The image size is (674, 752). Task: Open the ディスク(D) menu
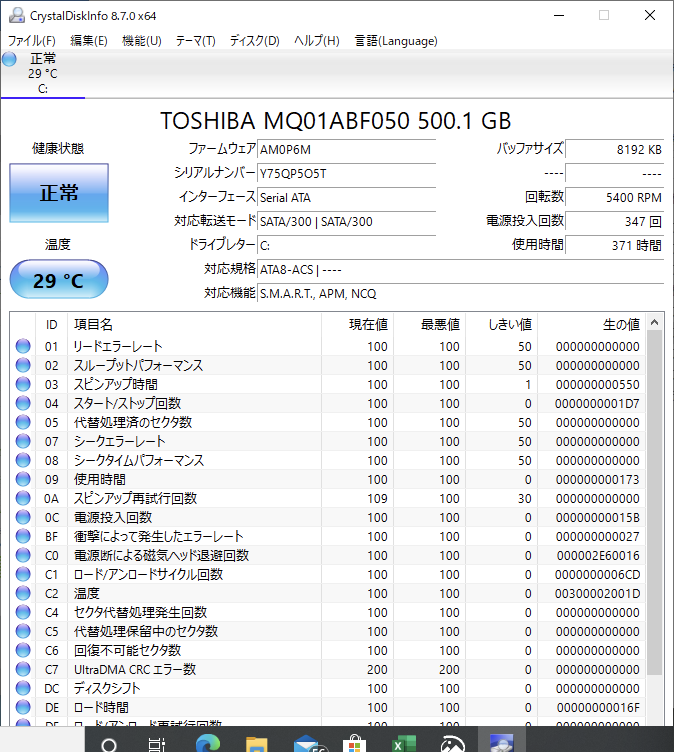click(254, 41)
